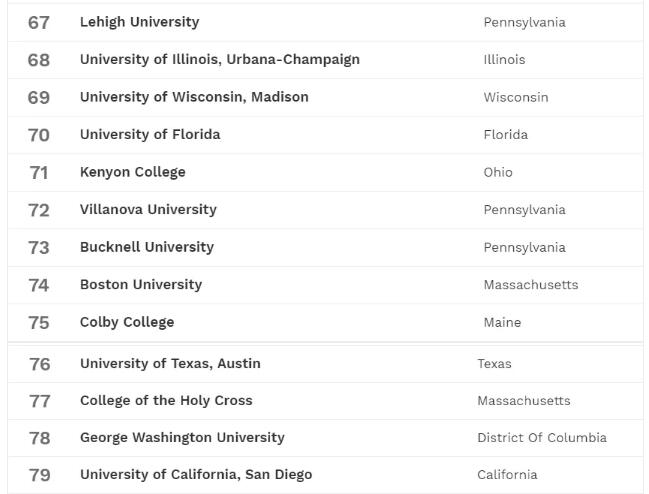Open the Colby College link
This screenshot has height=494, width=649.
(127, 322)
